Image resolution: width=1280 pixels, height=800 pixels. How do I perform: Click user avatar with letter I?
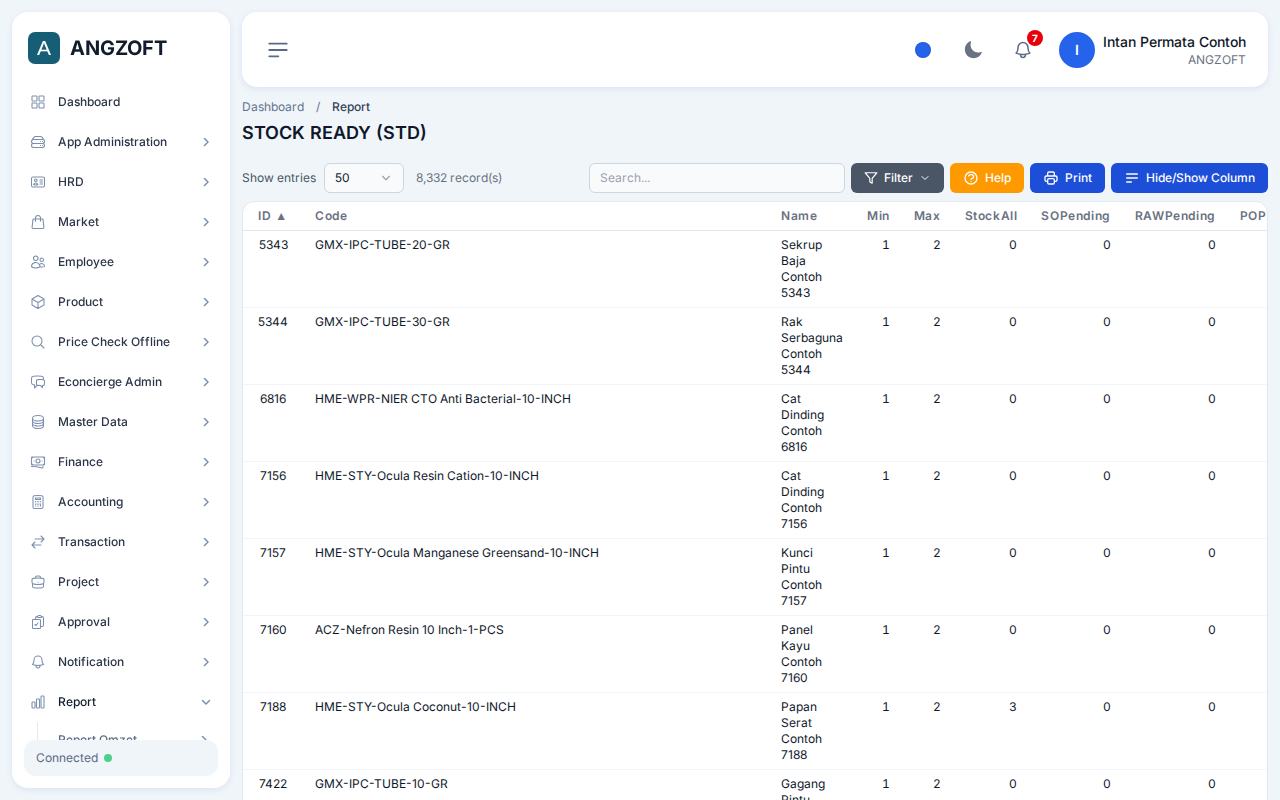pos(1077,50)
